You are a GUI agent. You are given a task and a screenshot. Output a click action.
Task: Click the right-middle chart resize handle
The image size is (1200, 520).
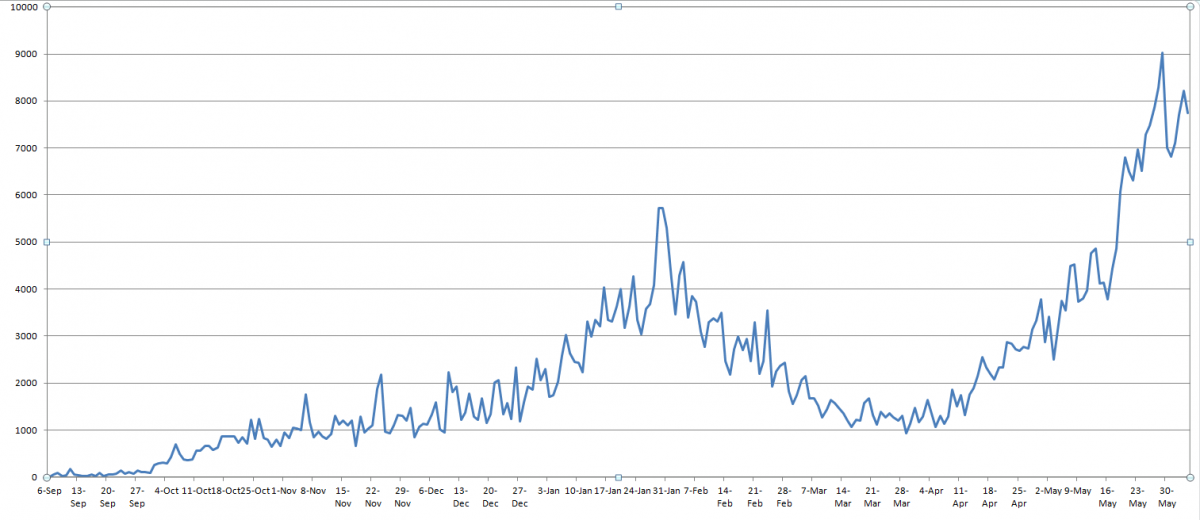pyautogui.click(x=1189, y=242)
